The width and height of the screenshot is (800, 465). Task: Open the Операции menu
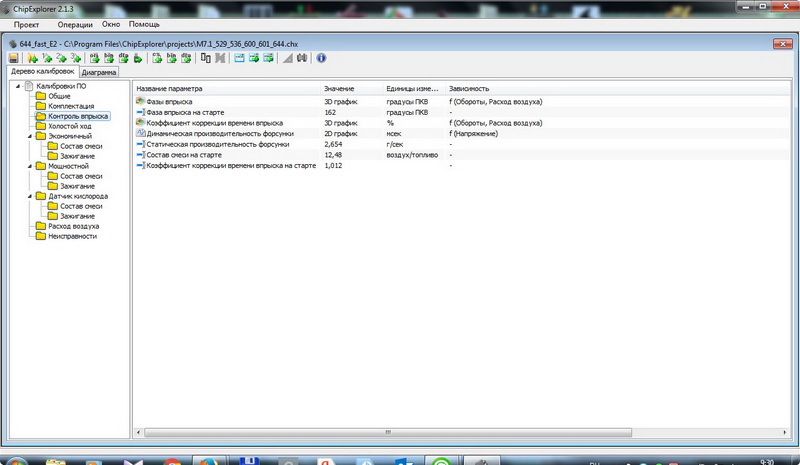click(x=75, y=22)
